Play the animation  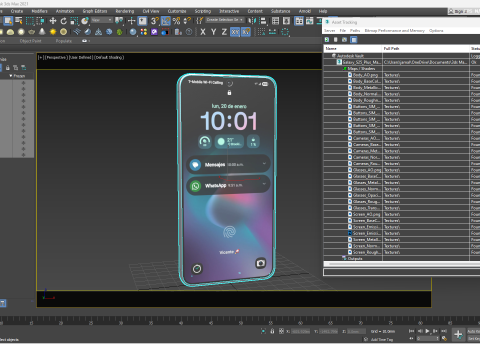427,331
